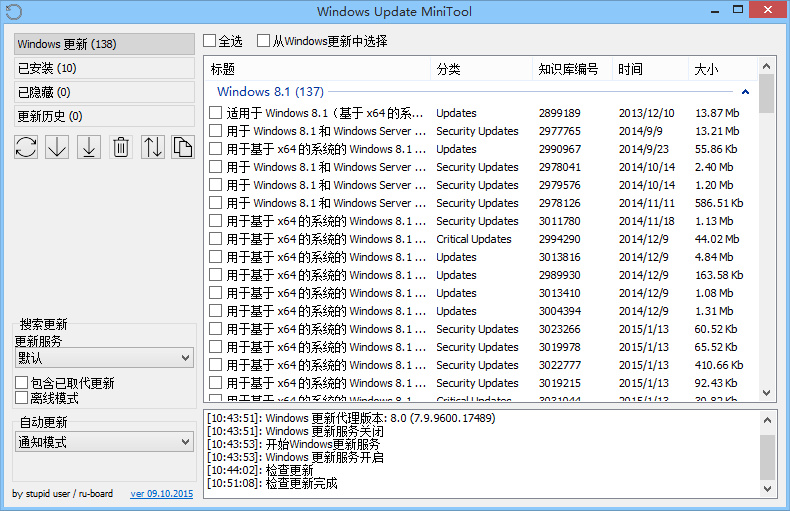
Task: Click the trash uninstall icon
Action: pos(120,147)
